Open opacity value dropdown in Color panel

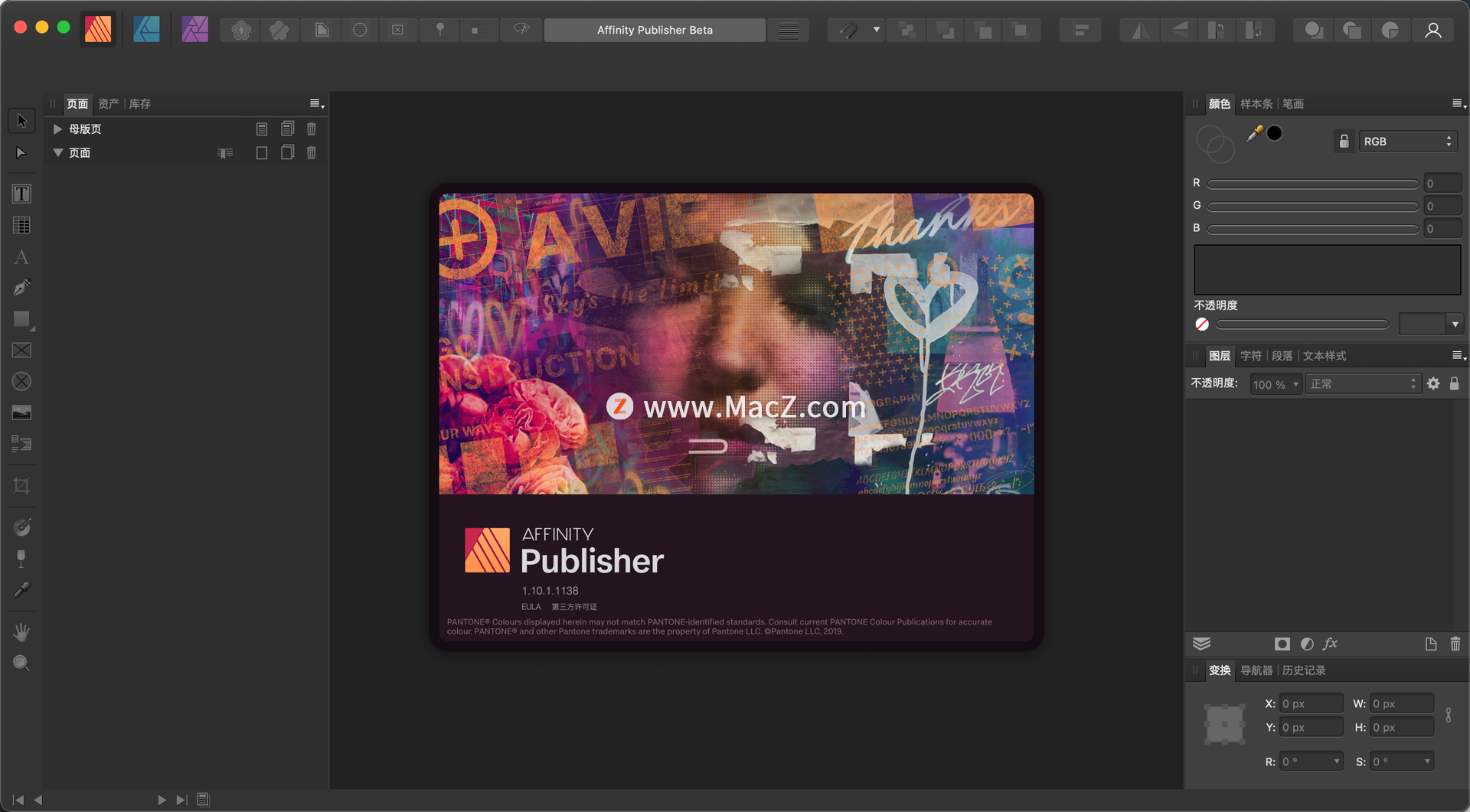pyautogui.click(x=1455, y=324)
